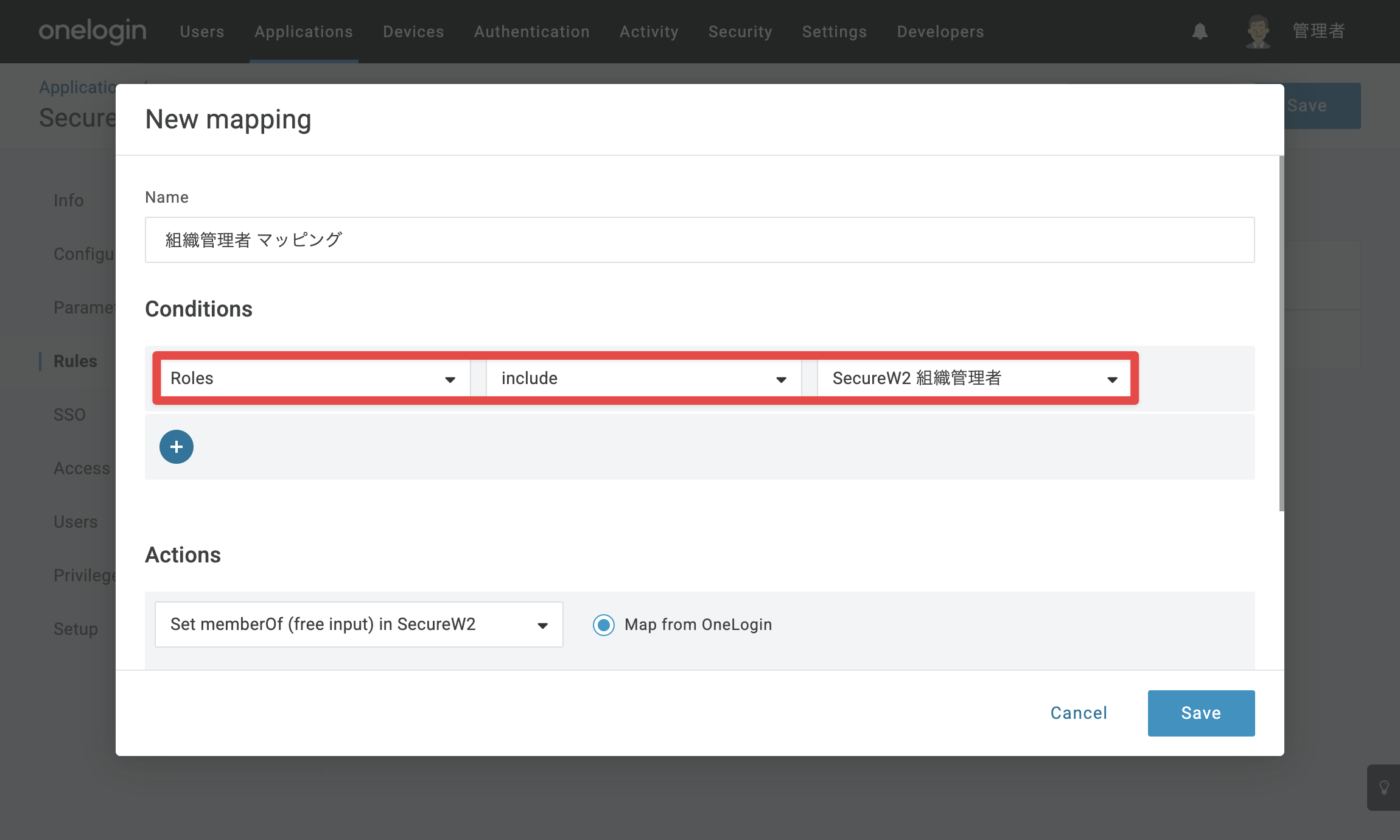This screenshot has height=840, width=1400.
Task: Switch to the Parameters sidebar tab
Action: 85,307
